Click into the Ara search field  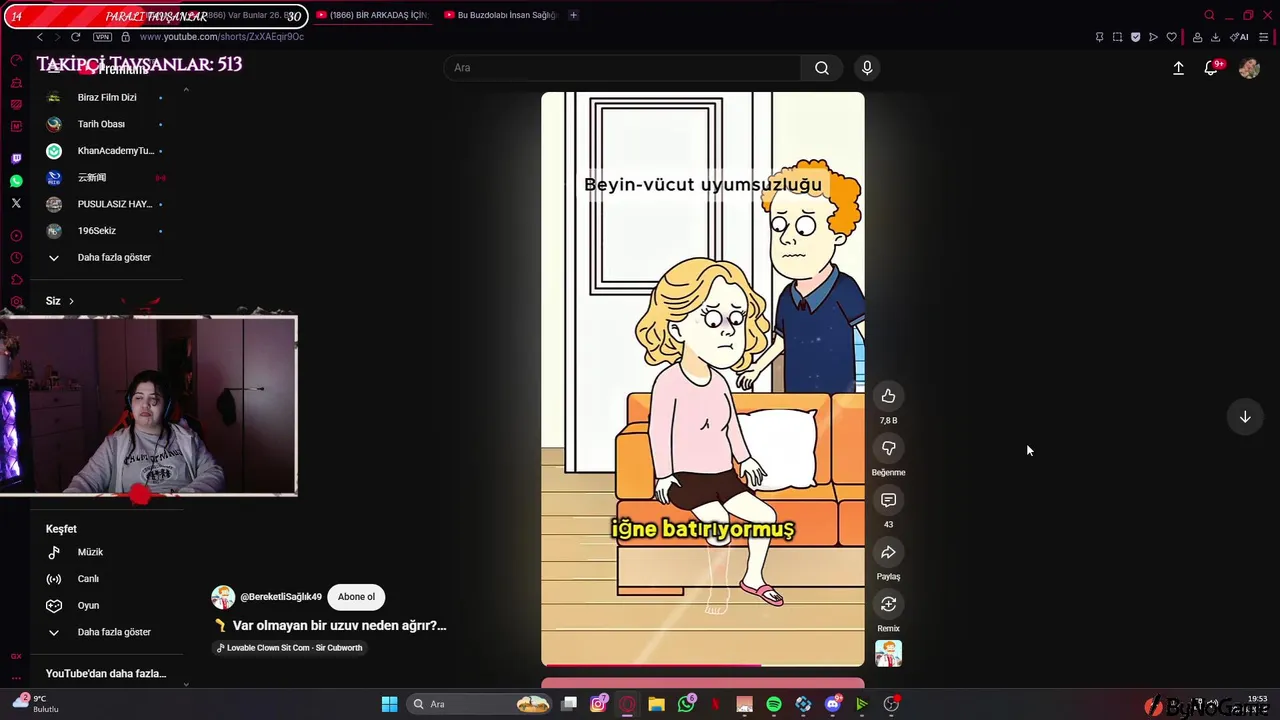tap(622, 68)
